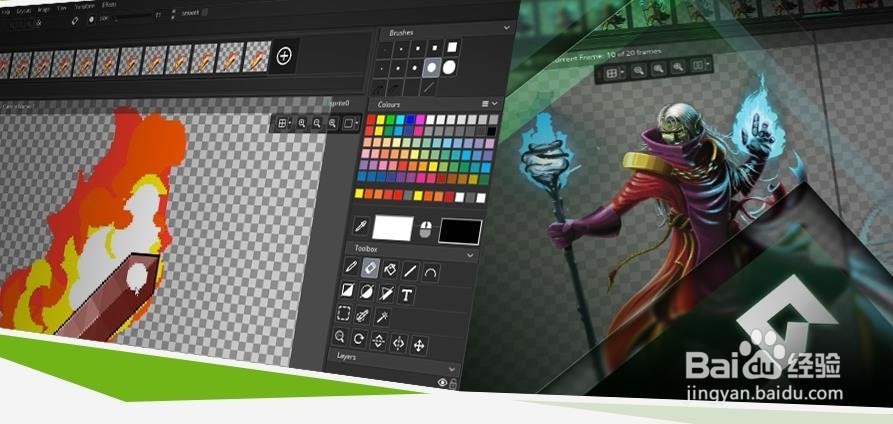This screenshot has width=893, height=424.
Task: Select the dashed rectangle selection tool
Action: [x=343, y=314]
